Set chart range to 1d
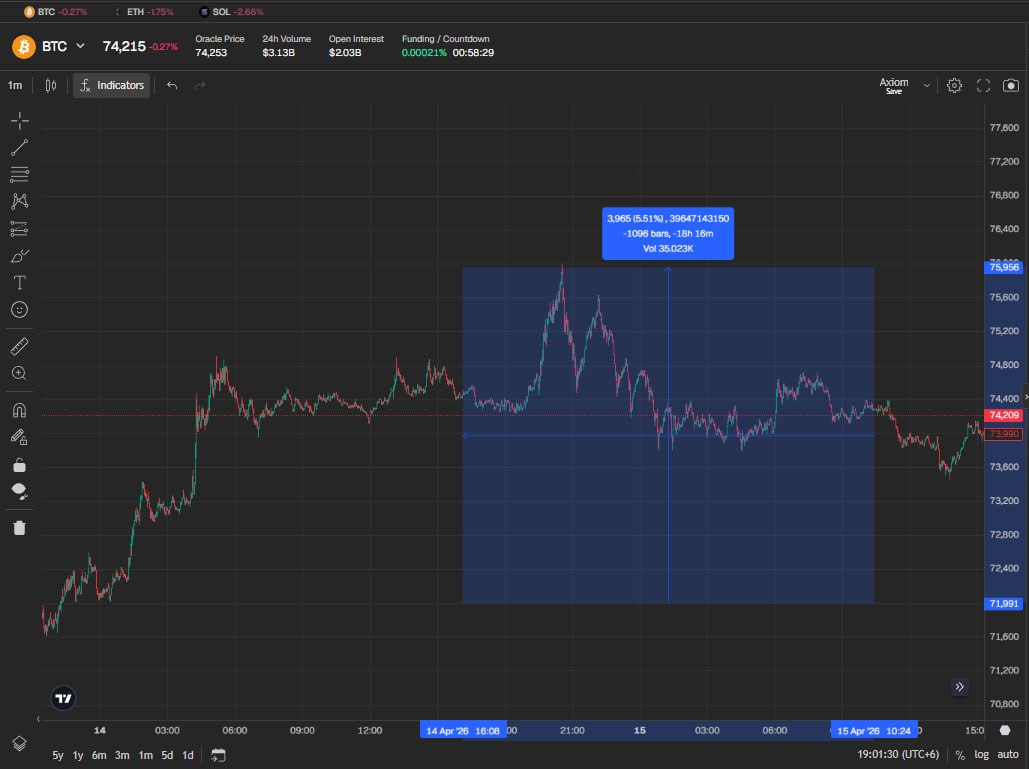This screenshot has width=1029, height=769. pyautogui.click(x=188, y=755)
